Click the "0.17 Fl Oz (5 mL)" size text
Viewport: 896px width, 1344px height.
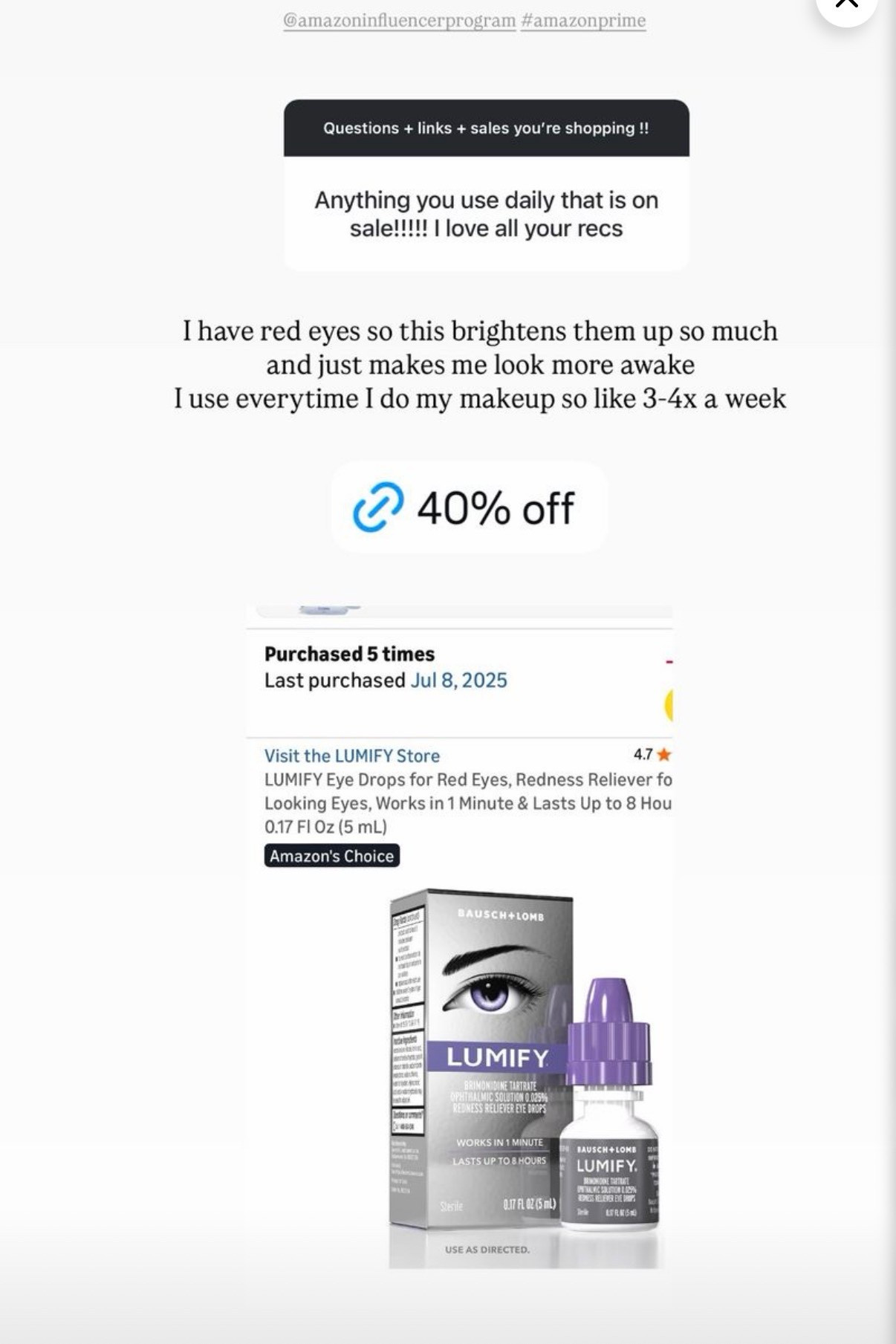(x=325, y=827)
